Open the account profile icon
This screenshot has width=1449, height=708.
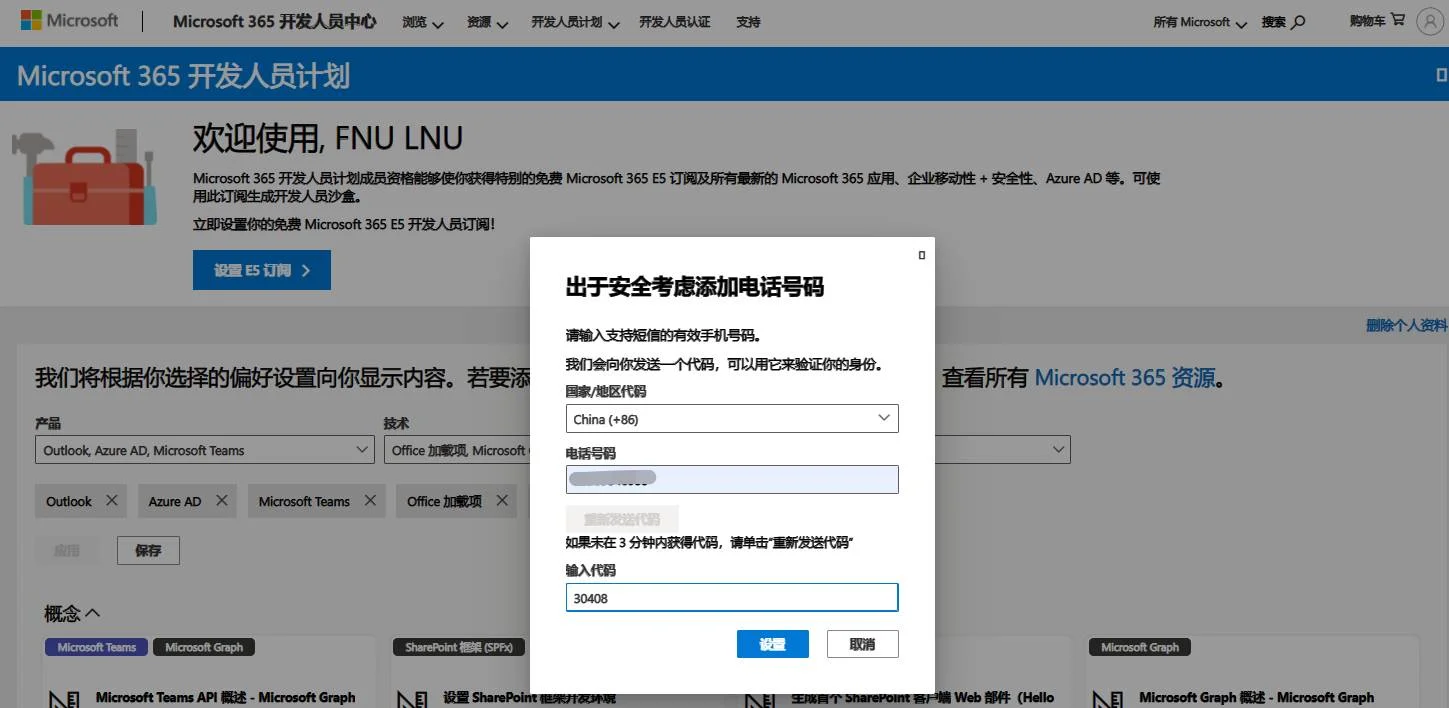coord(1429,21)
